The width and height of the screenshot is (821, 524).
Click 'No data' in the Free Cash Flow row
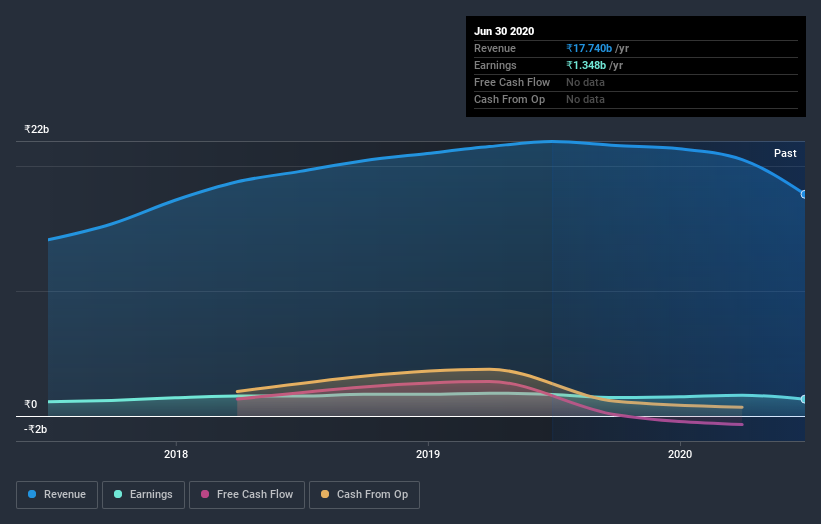(585, 82)
